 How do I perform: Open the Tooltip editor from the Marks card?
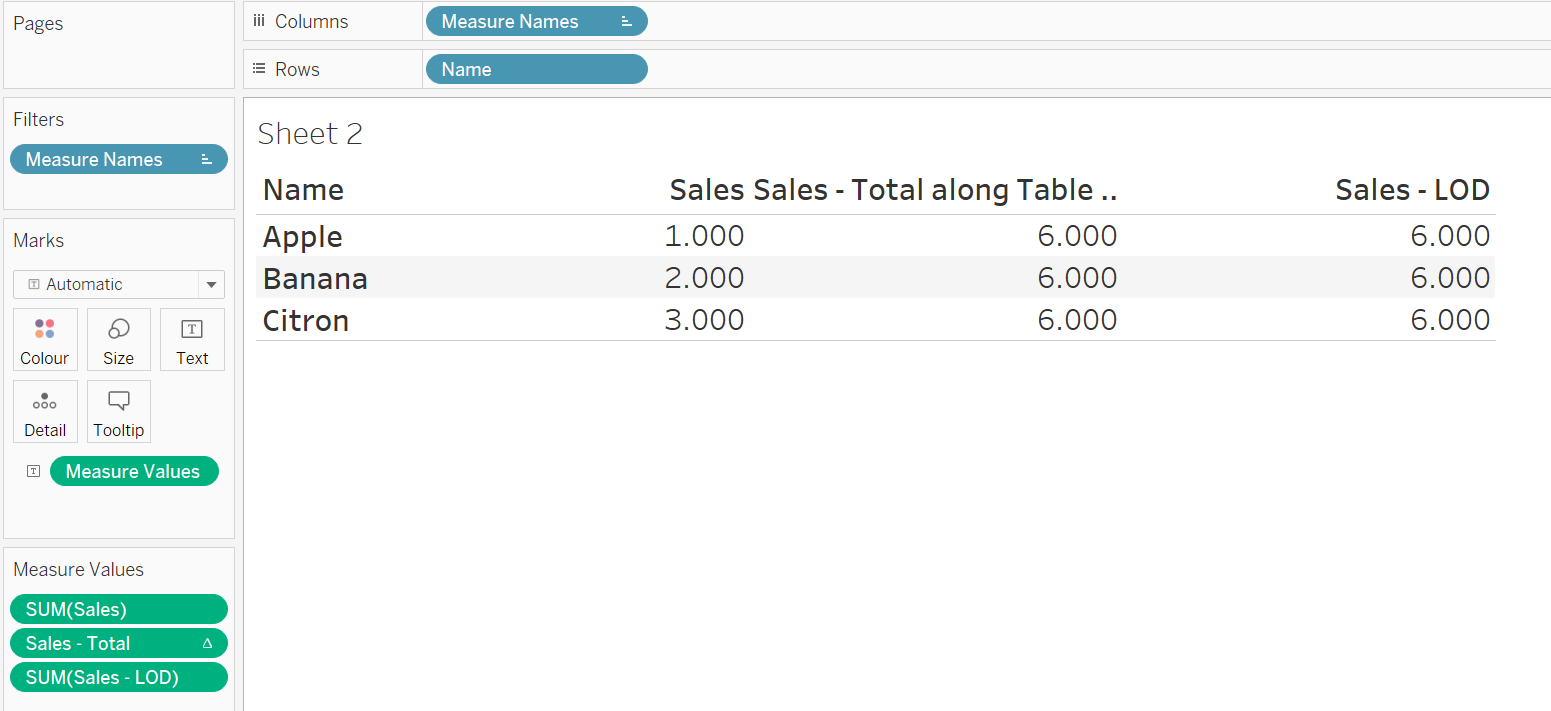[118, 411]
